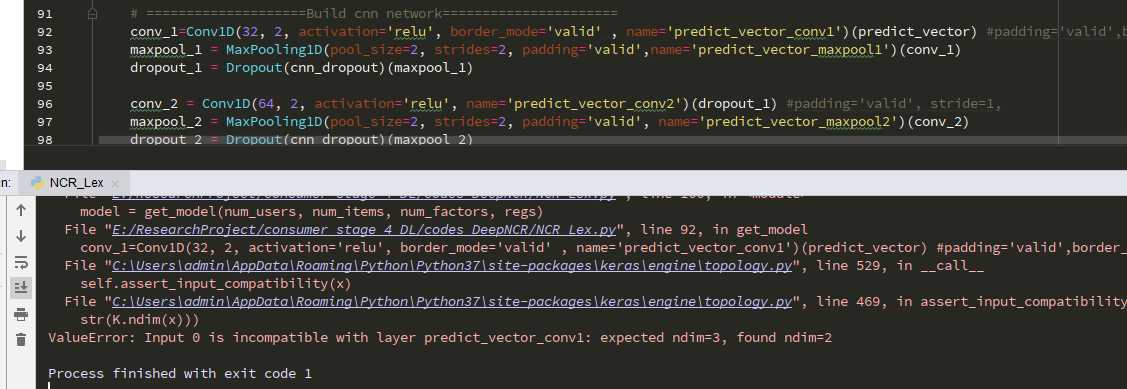Collapse the code fold marker at line 91
Image resolution: width=1127 pixels, height=389 pixels.
[92, 14]
